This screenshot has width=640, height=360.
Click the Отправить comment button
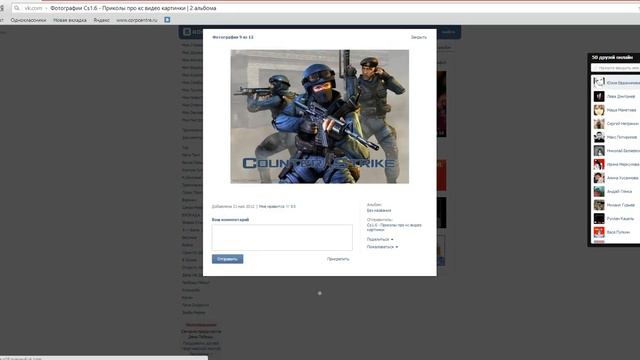pos(227,259)
